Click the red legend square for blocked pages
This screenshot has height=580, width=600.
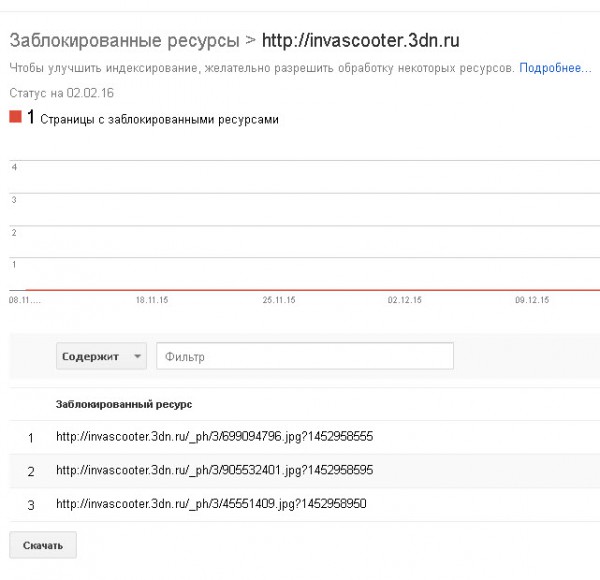coord(15,117)
